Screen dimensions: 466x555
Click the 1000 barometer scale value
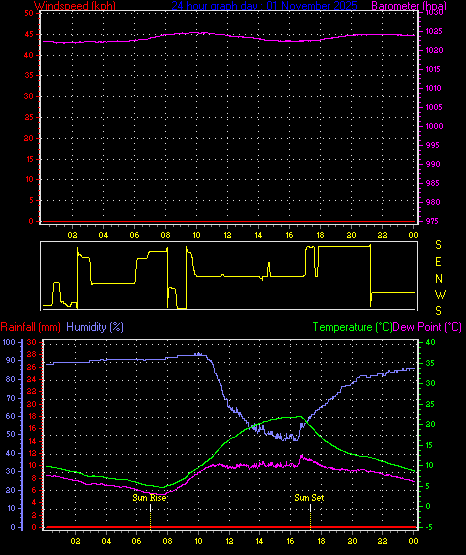pyautogui.click(x=434, y=126)
